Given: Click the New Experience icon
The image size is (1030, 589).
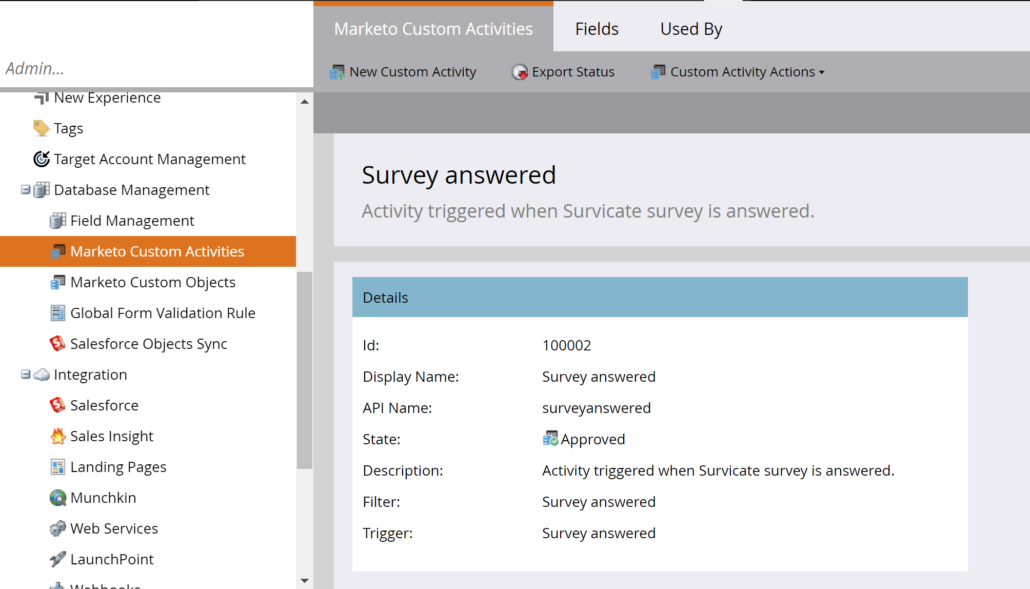Looking at the screenshot, I should 41,98.
